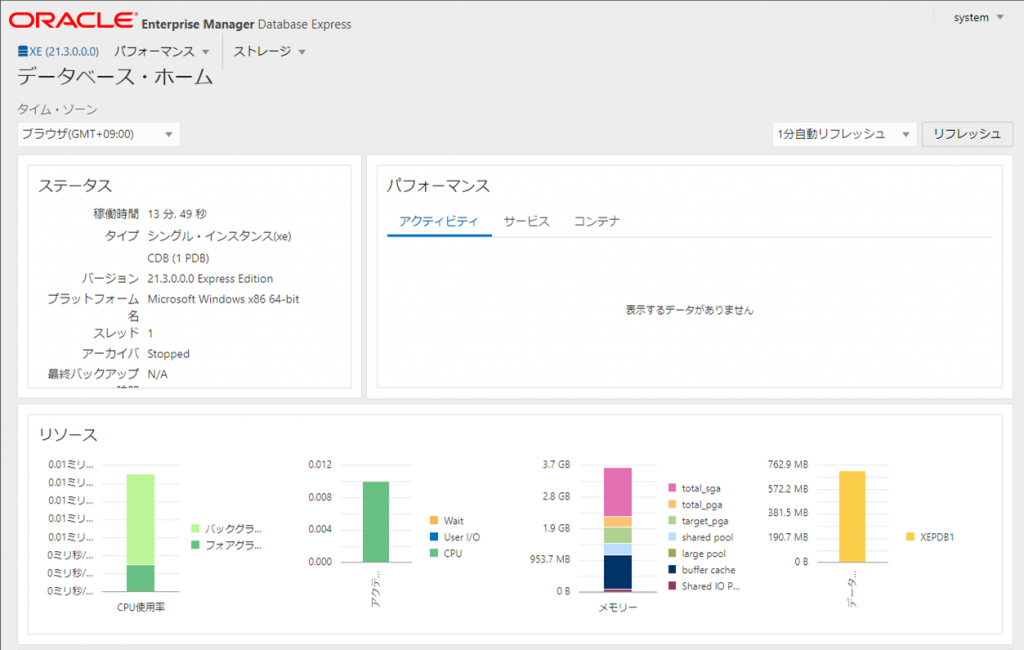This screenshot has height=650, width=1024.
Task: Select the アクティビティ tab
Action: coord(439,221)
